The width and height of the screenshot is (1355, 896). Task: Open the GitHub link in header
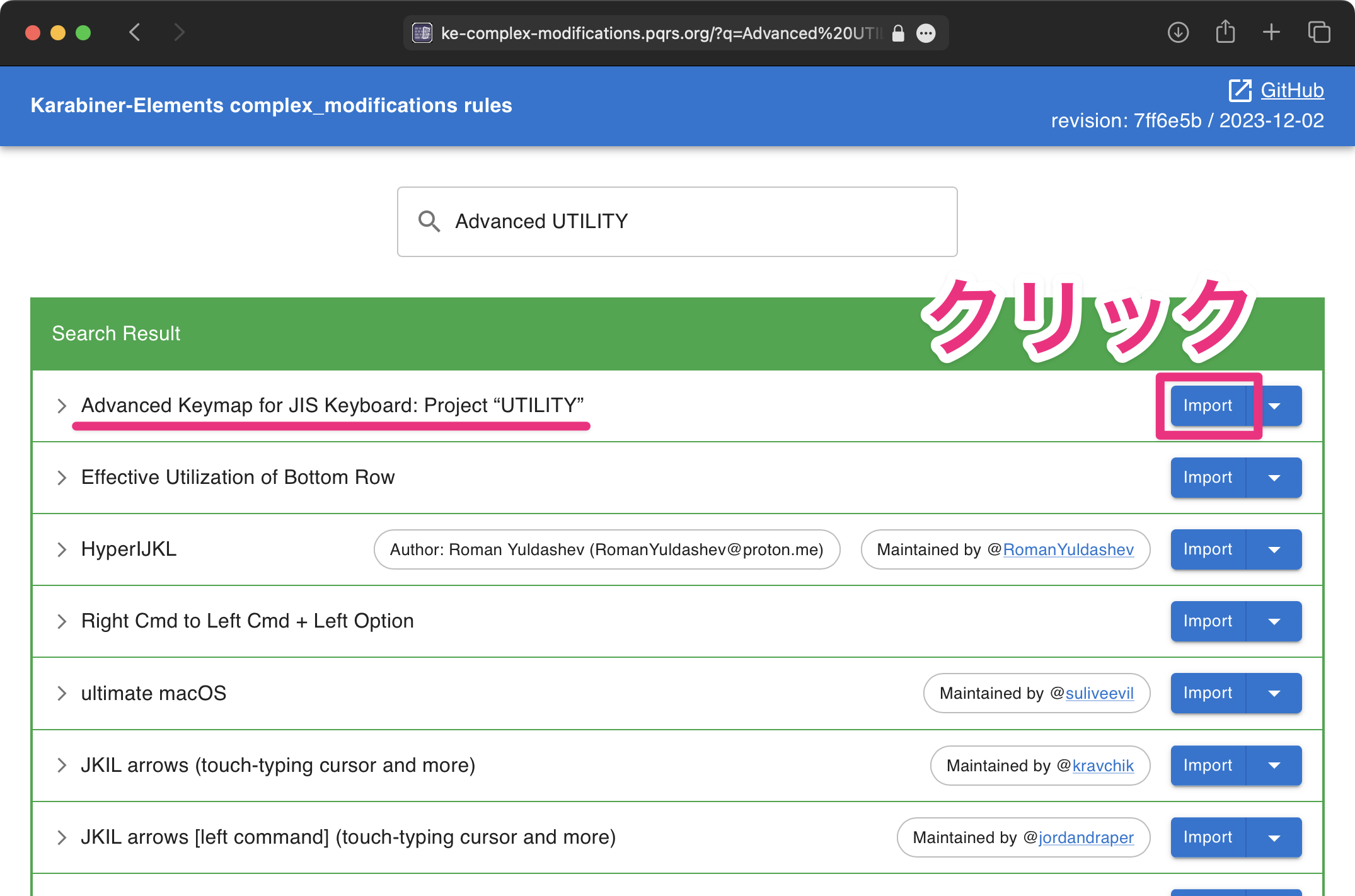[x=1291, y=90]
